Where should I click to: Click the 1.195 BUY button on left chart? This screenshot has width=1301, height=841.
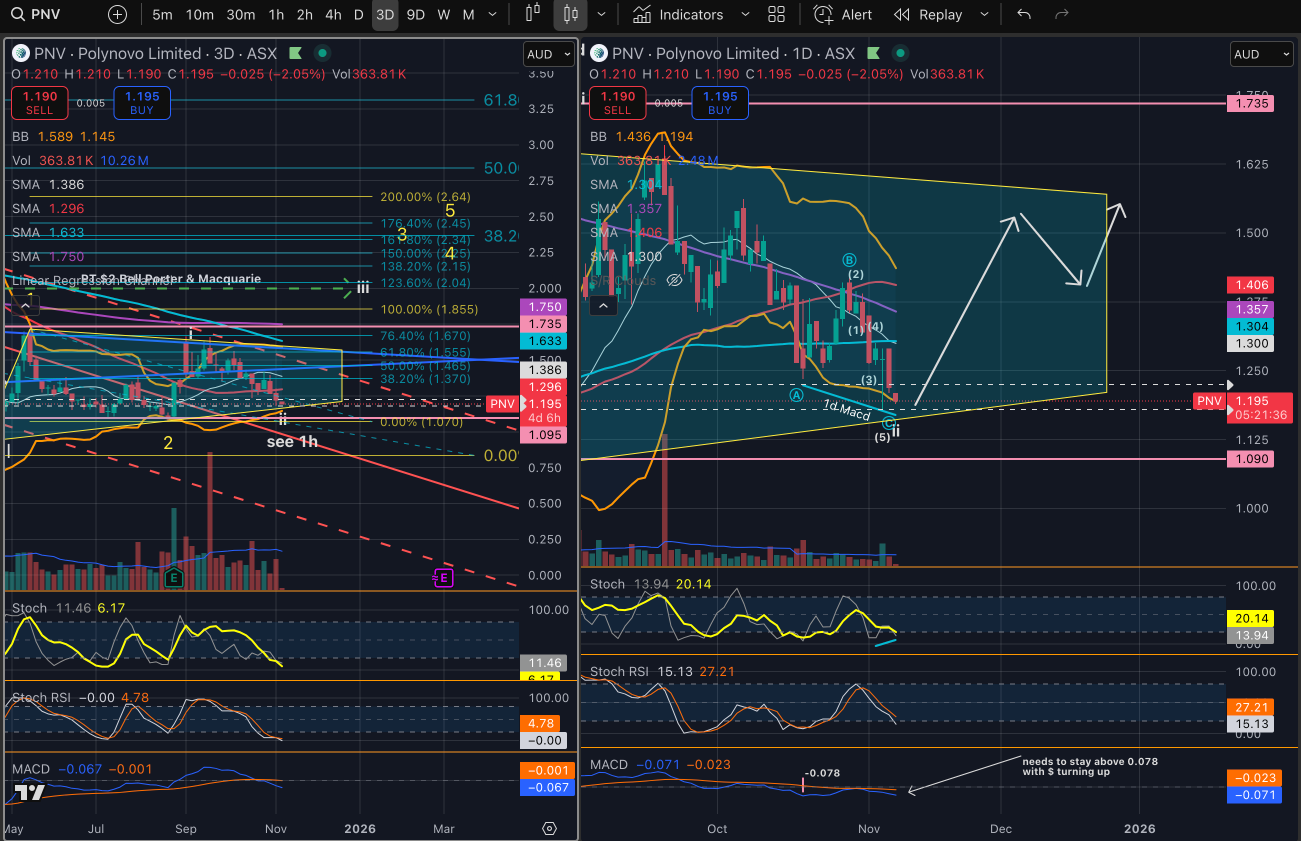click(x=142, y=102)
